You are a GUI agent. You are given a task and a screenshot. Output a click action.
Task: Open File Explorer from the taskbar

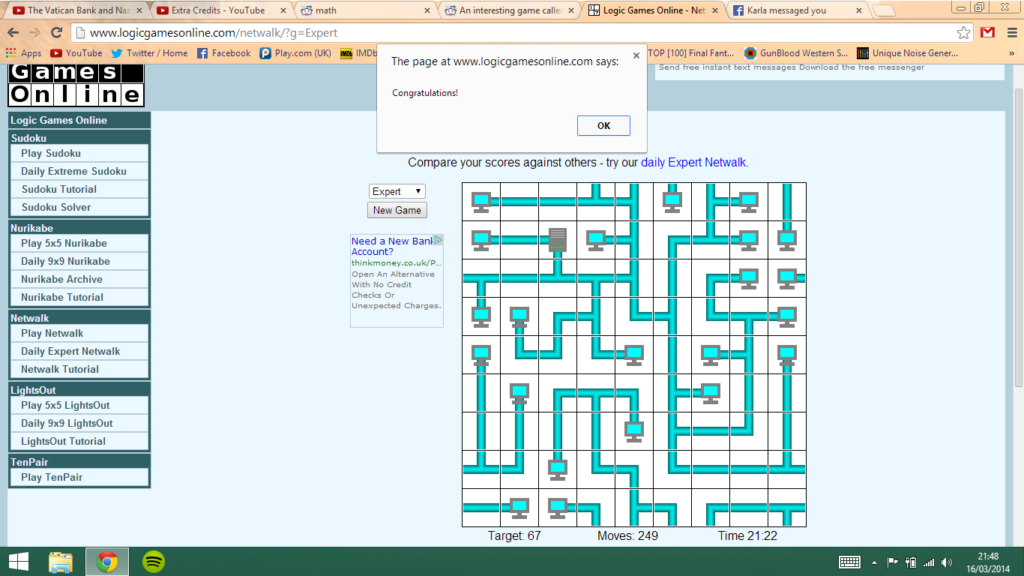pyautogui.click(x=61, y=561)
